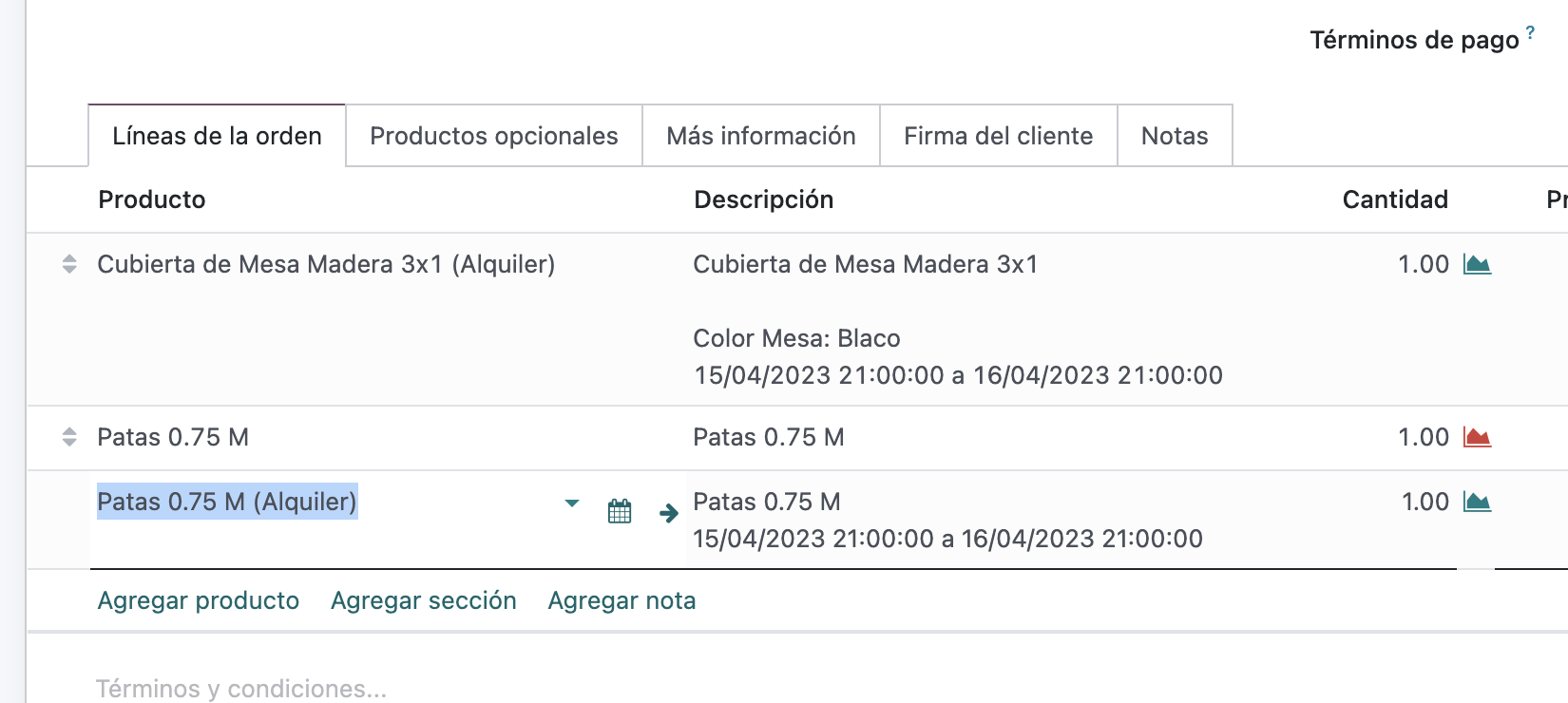Viewport: 1568px width, 703px height.
Task: Select the highlighted Patas 0.75 M (Alquiler) product field
Action: (x=227, y=502)
